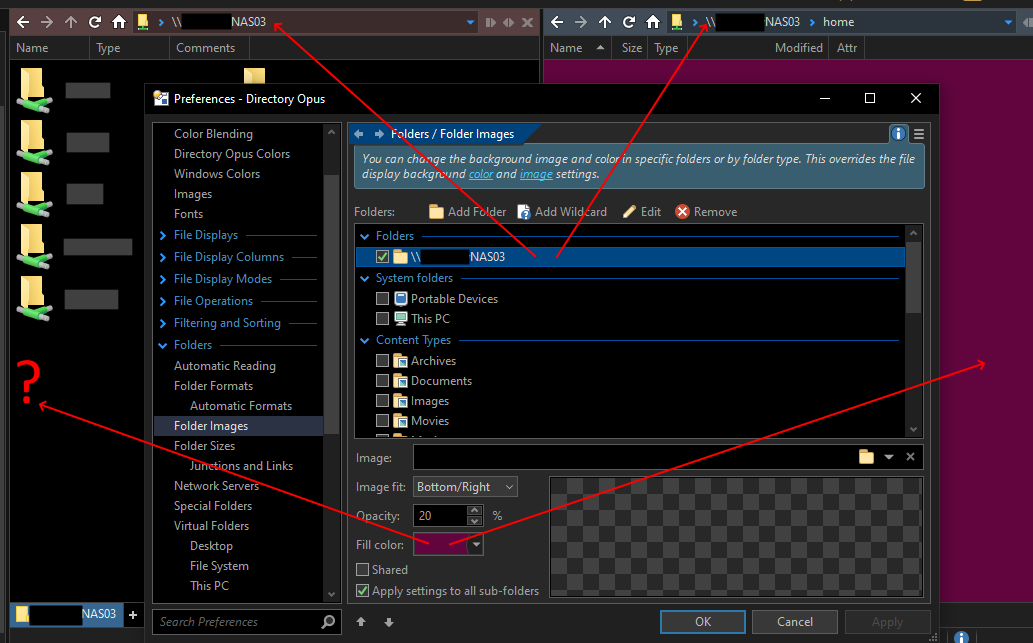Click the home icon in right pane
Screen dimensions: 1033x643
pos(652,22)
